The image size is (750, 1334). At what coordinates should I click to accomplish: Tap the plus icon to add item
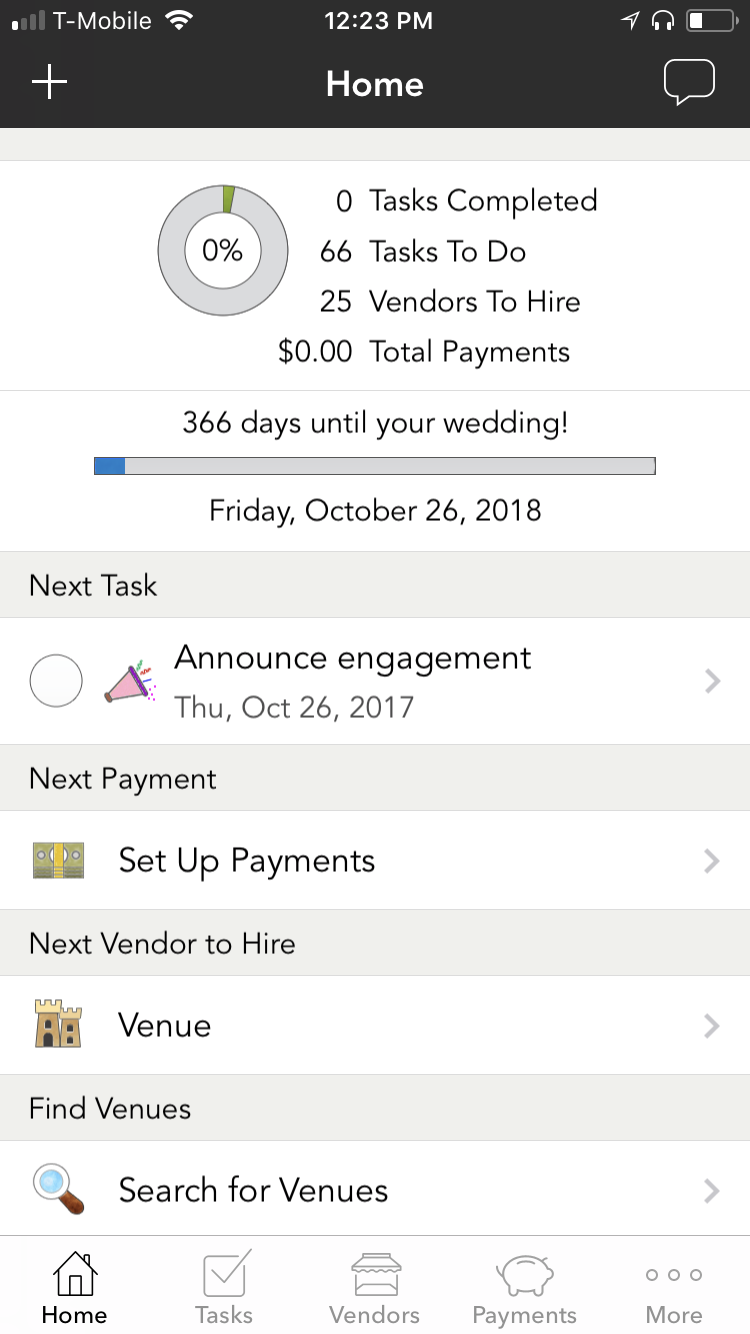(x=49, y=83)
